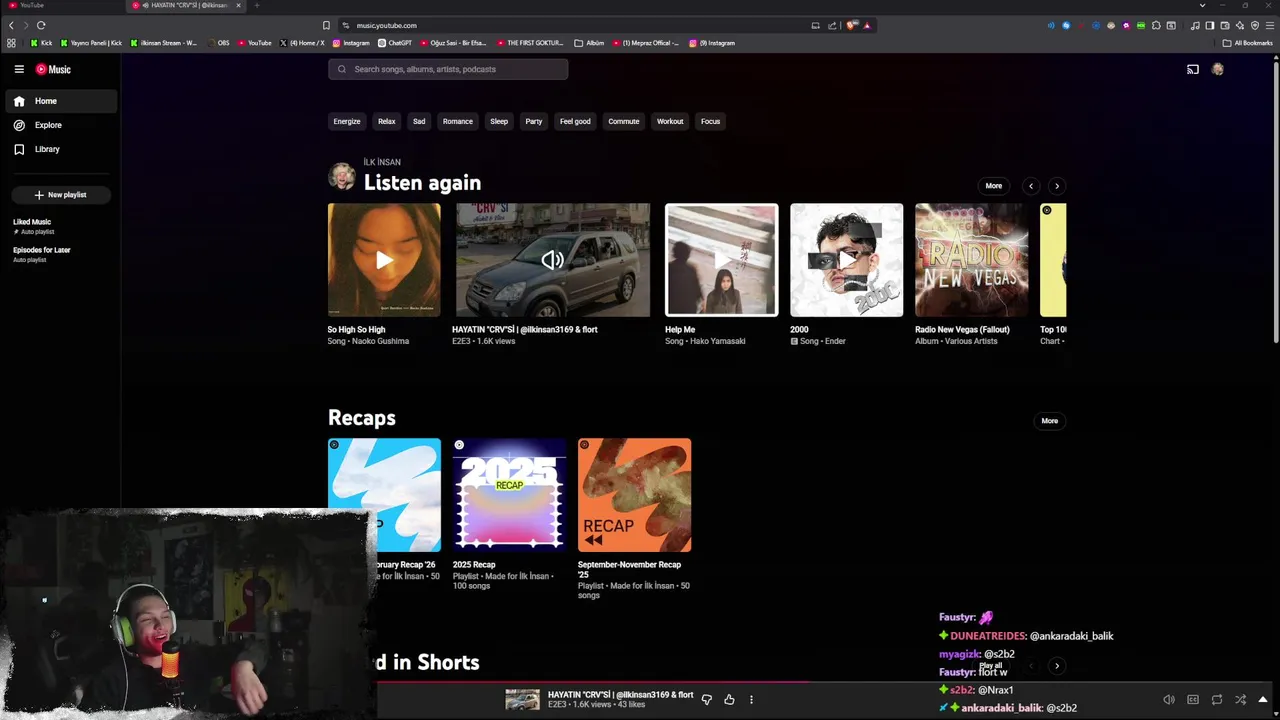Open the Home section in sidebar
1280x720 pixels.
pyautogui.click(x=60, y=101)
